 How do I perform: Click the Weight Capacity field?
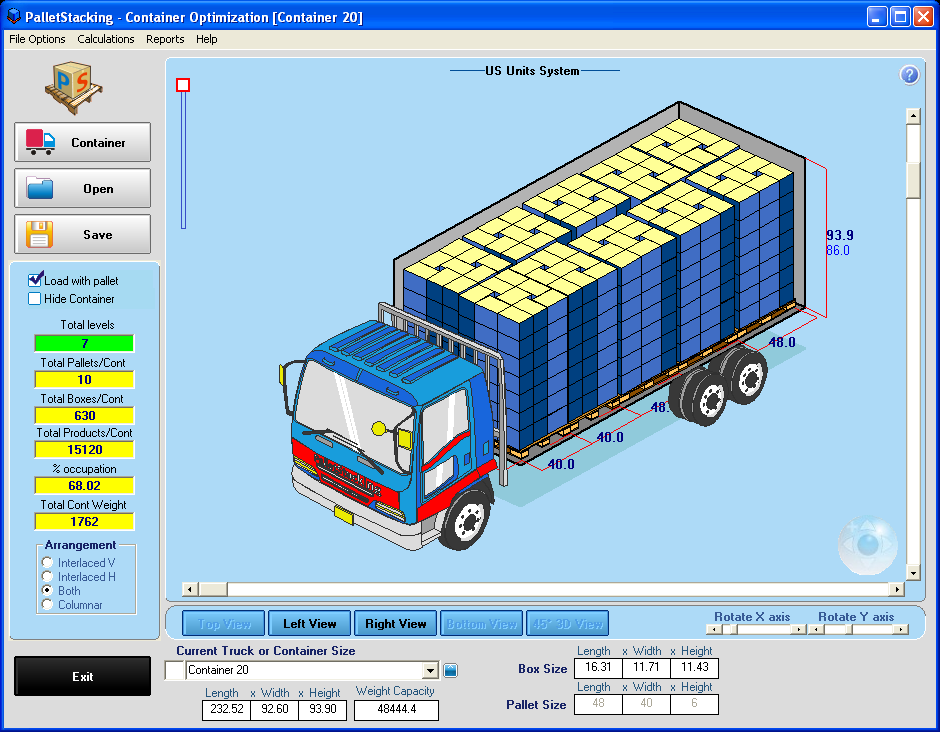point(396,710)
